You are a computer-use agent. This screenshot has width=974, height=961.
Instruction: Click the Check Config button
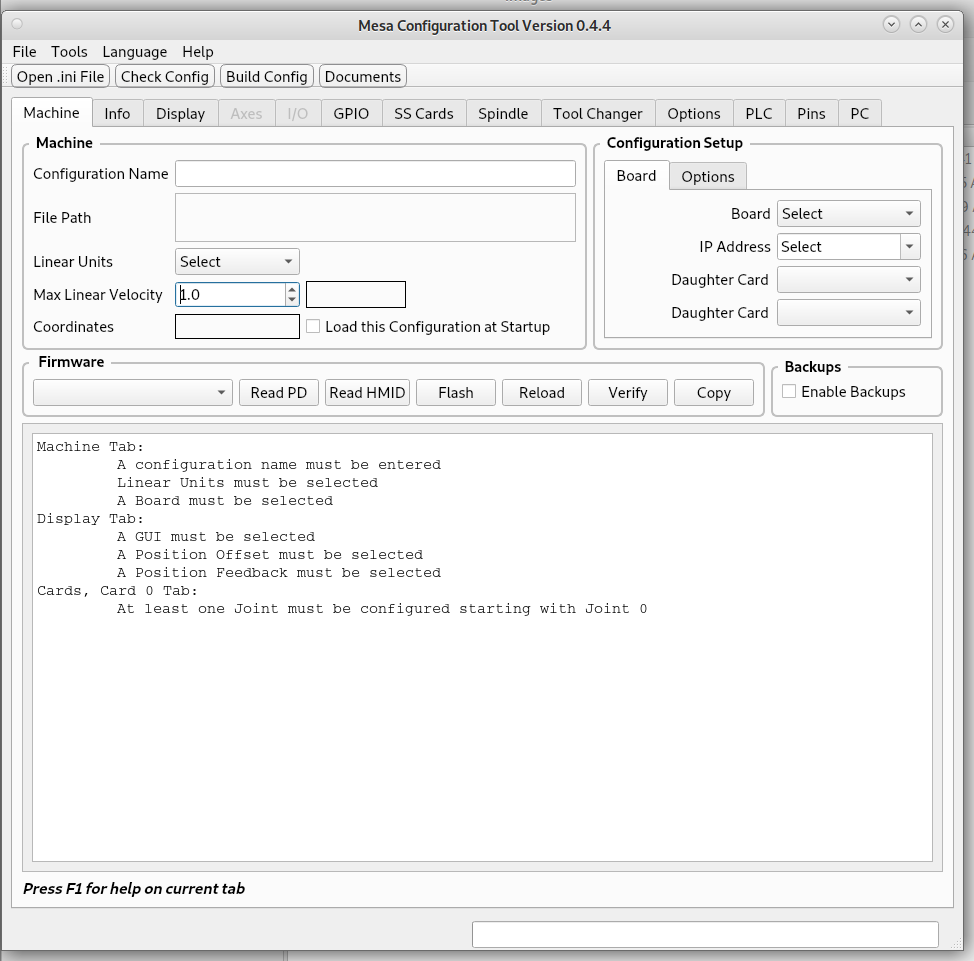165,76
